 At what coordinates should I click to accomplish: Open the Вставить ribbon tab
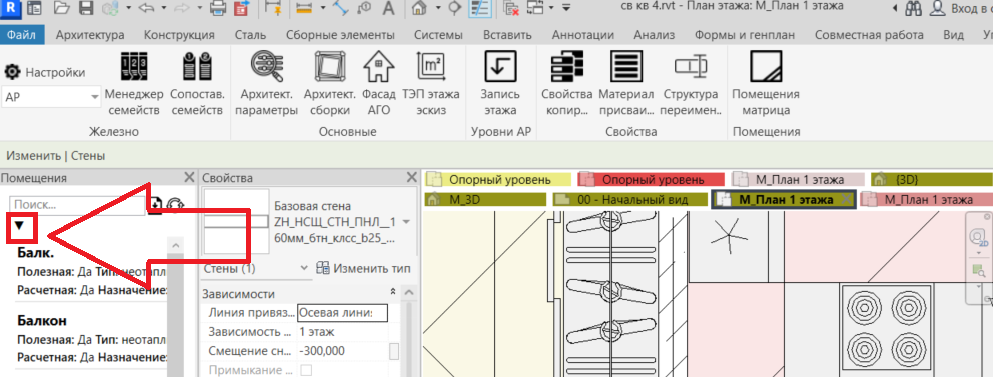(507, 35)
